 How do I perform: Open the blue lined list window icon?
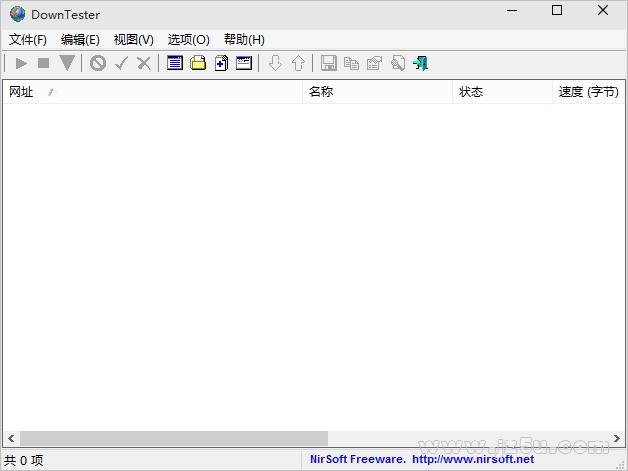pos(175,63)
